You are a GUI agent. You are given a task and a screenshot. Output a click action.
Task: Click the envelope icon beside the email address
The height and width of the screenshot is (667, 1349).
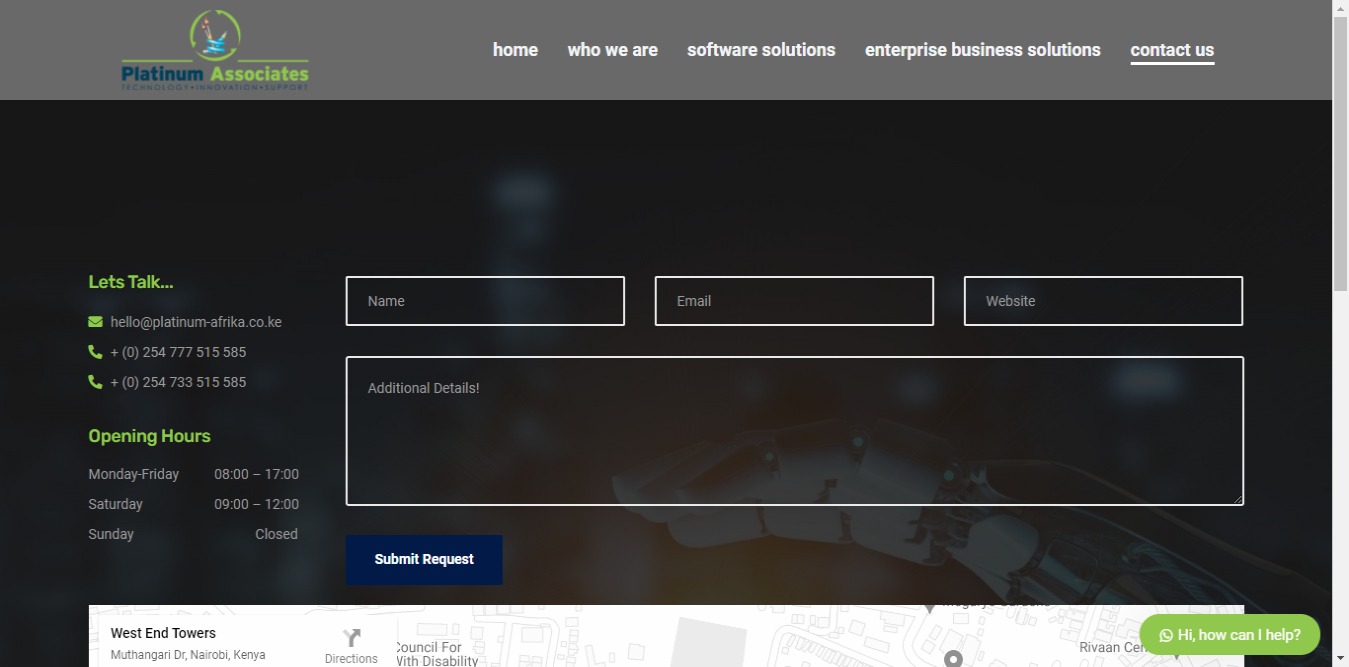(95, 322)
